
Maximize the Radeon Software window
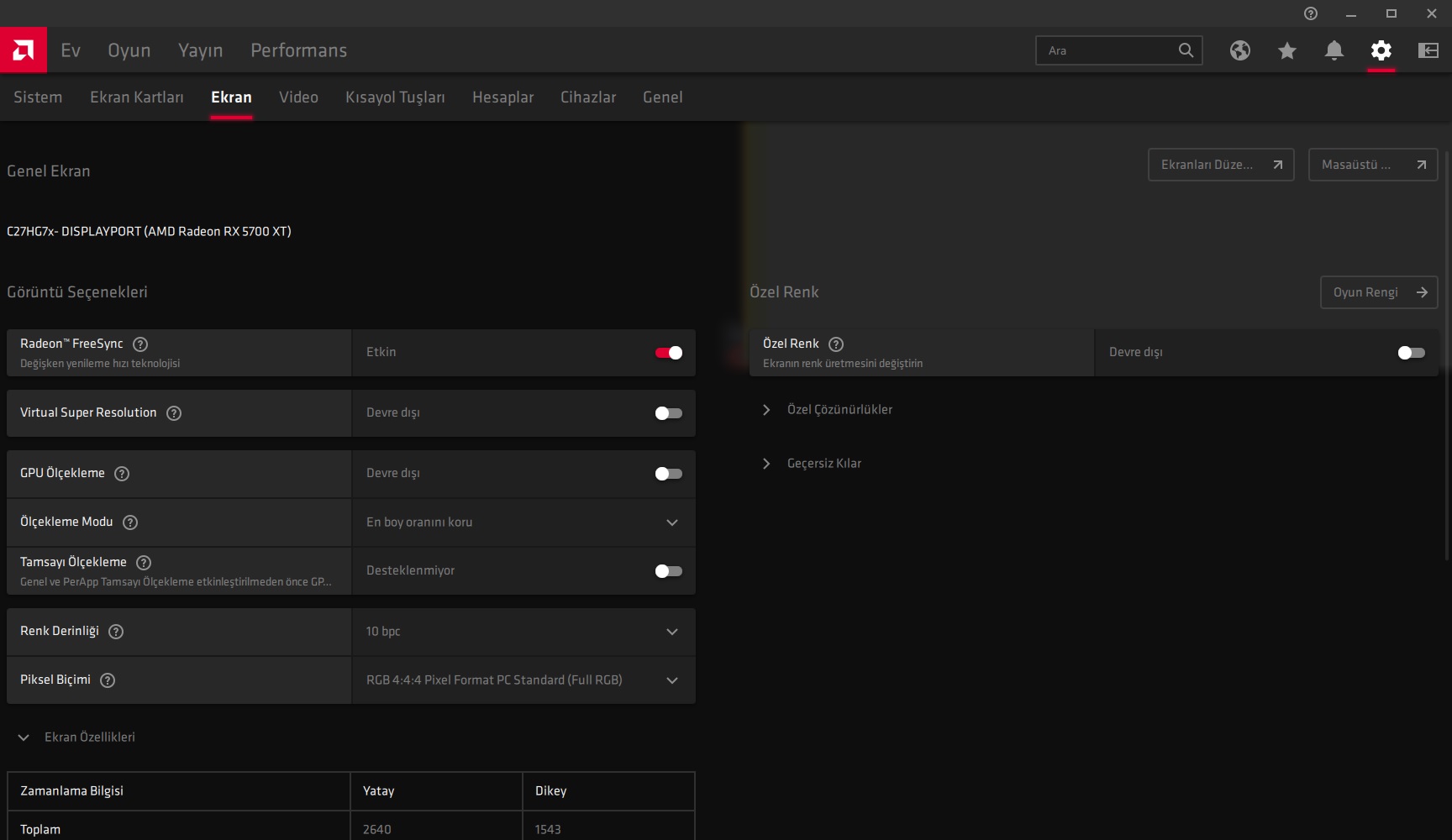click(x=1391, y=13)
